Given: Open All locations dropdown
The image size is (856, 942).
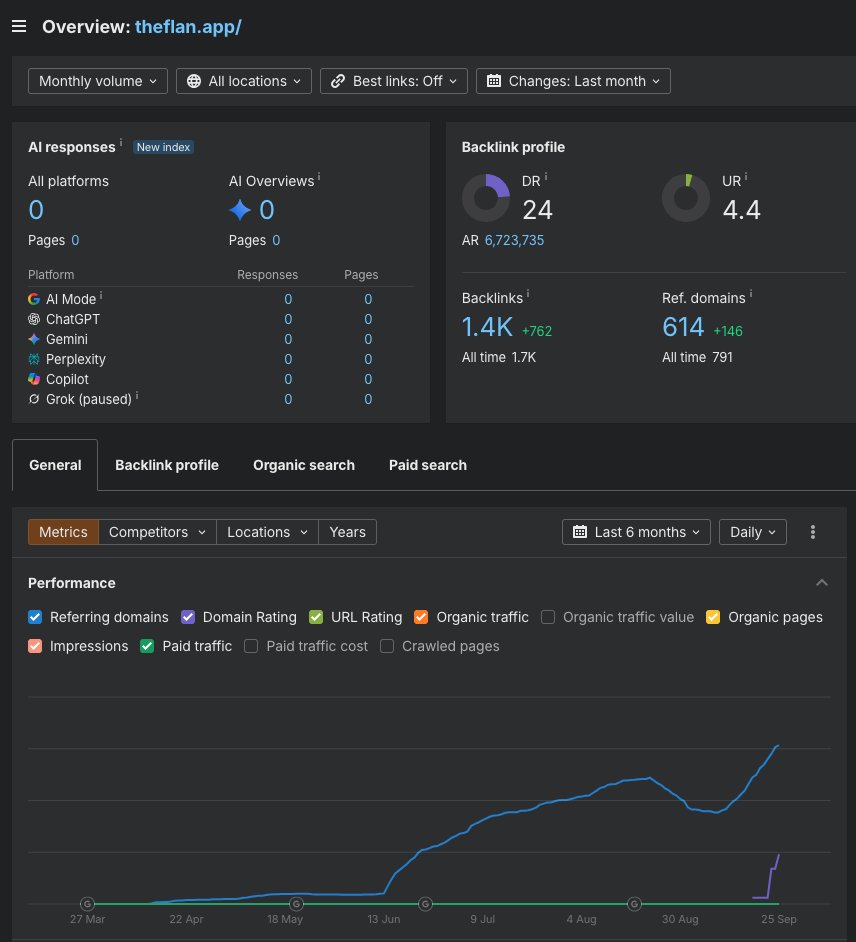Looking at the screenshot, I should pos(244,81).
